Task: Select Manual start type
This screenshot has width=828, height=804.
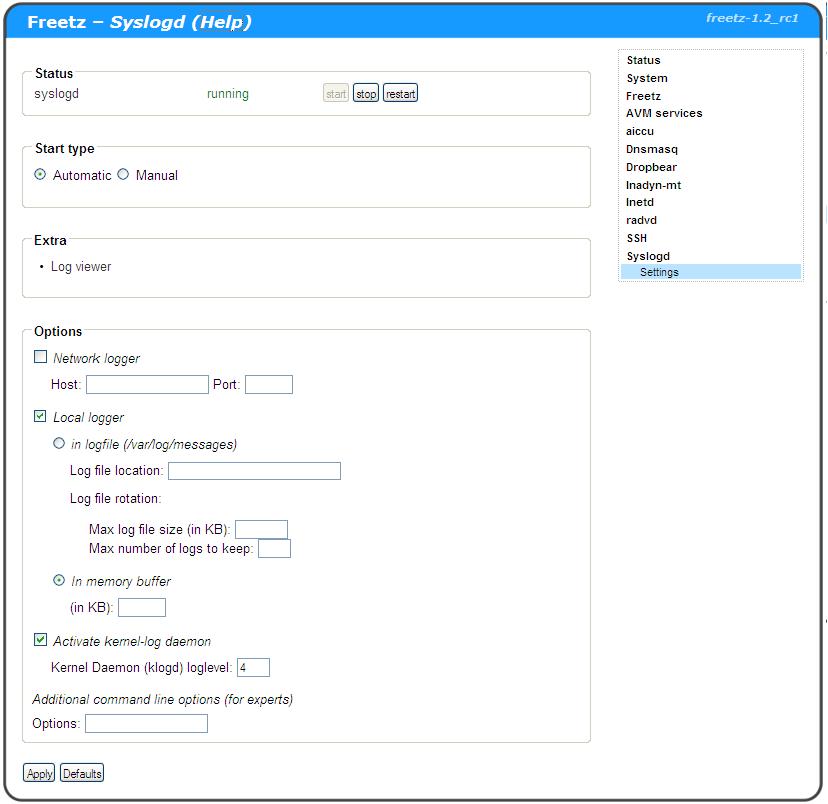Action: (124, 175)
